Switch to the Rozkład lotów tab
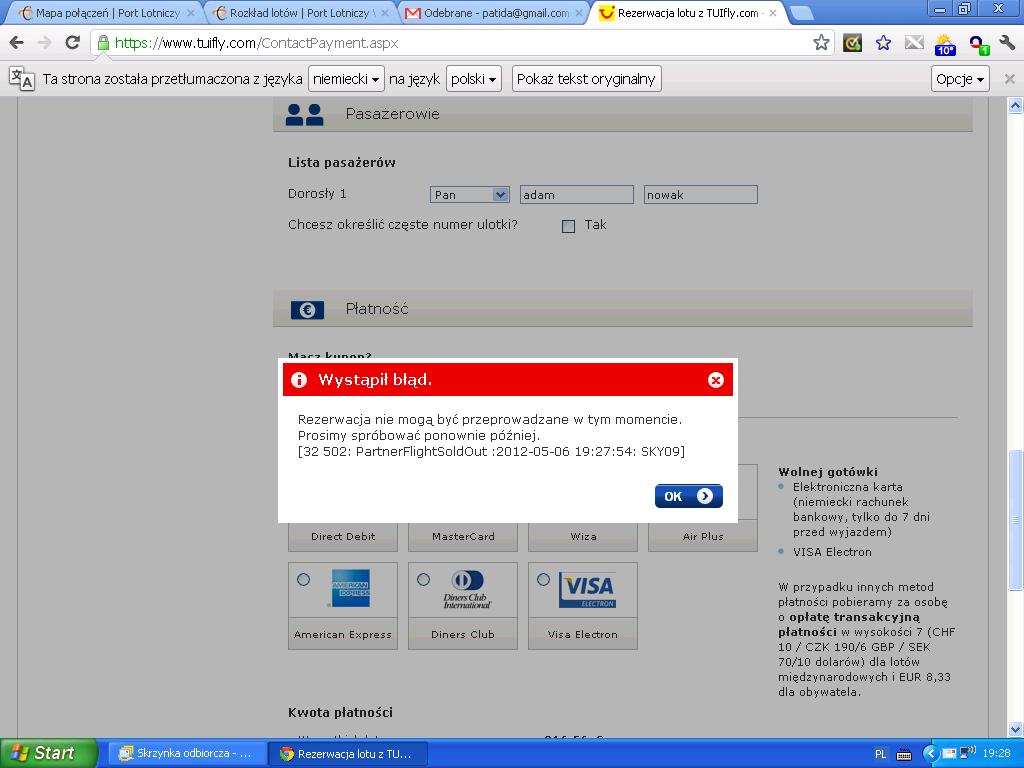1024x768 pixels. (300, 13)
